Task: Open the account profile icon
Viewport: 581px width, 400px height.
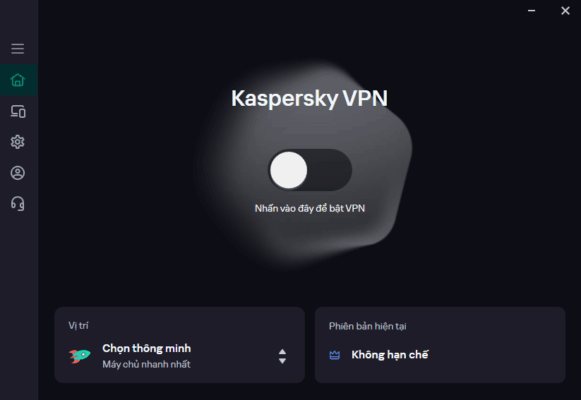Action: point(17,173)
